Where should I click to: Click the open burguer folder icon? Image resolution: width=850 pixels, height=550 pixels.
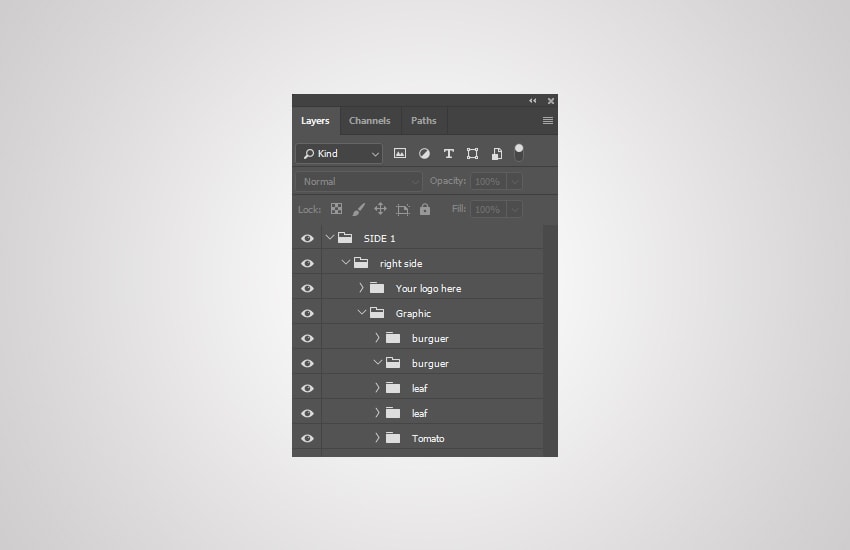coord(393,363)
